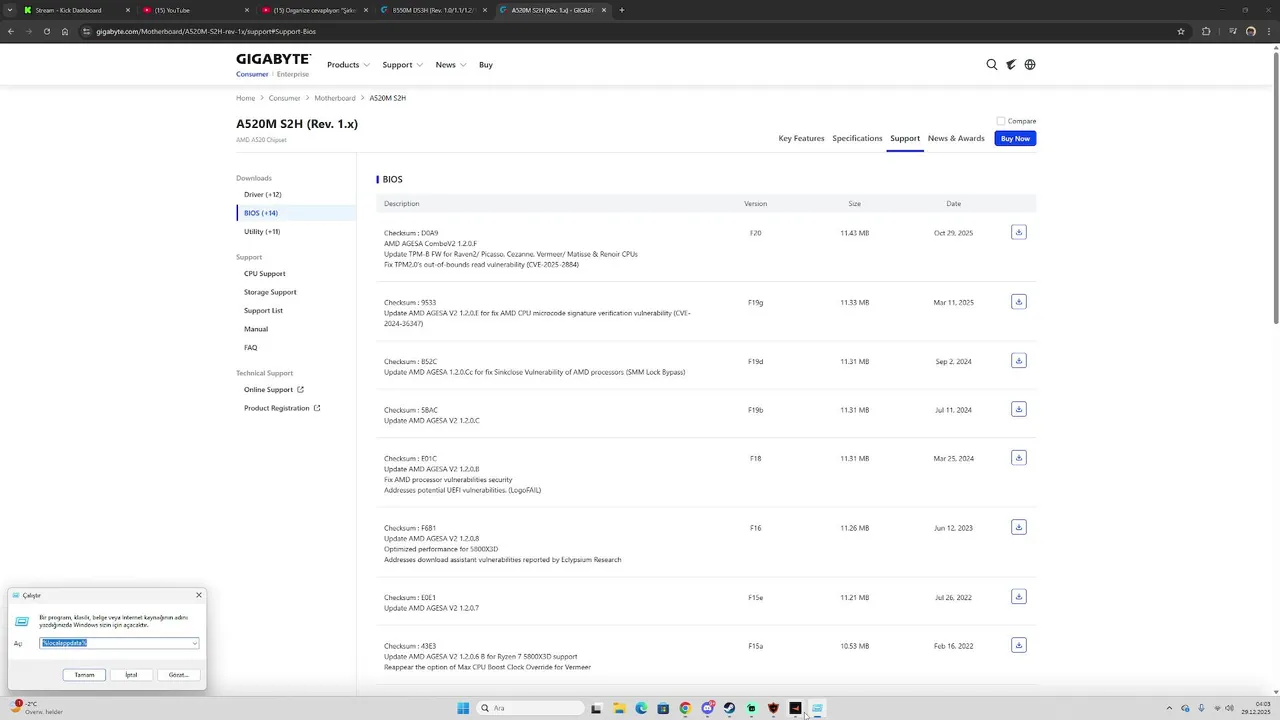The image size is (1280, 720).
Task: Open the region globe icon
Action: pos(1030,64)
